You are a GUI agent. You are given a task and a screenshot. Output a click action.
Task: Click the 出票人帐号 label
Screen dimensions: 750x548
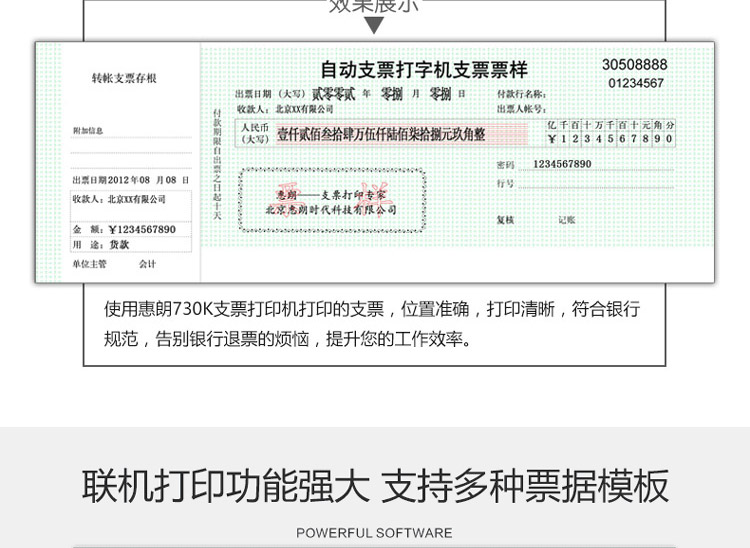pos(521,109)
